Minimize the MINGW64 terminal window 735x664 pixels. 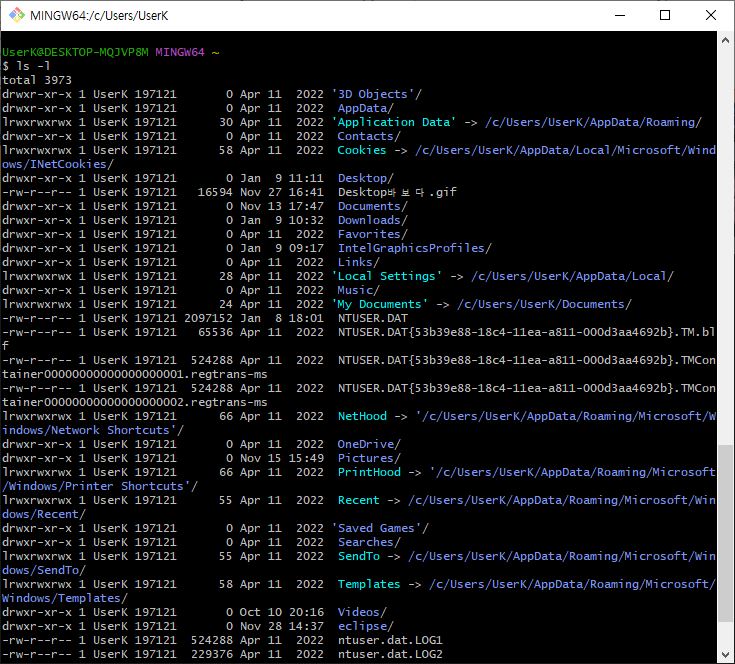pyautogui.click(x=620, y=15)
